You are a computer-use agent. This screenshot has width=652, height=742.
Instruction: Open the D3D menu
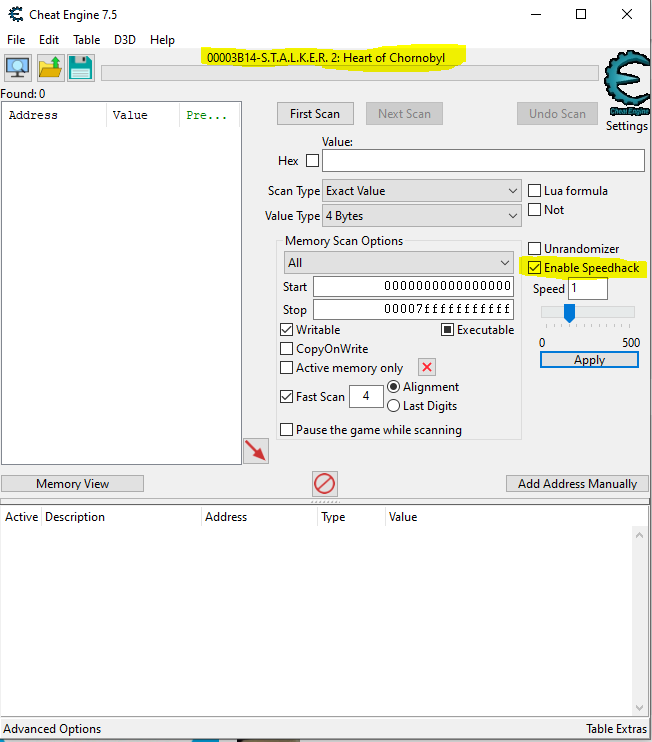tap(125, 40)
